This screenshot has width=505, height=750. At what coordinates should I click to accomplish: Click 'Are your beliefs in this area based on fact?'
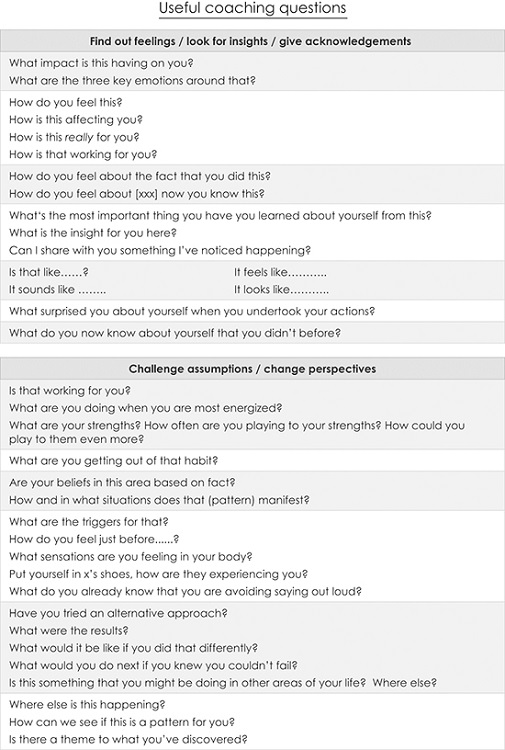[122, 483]
